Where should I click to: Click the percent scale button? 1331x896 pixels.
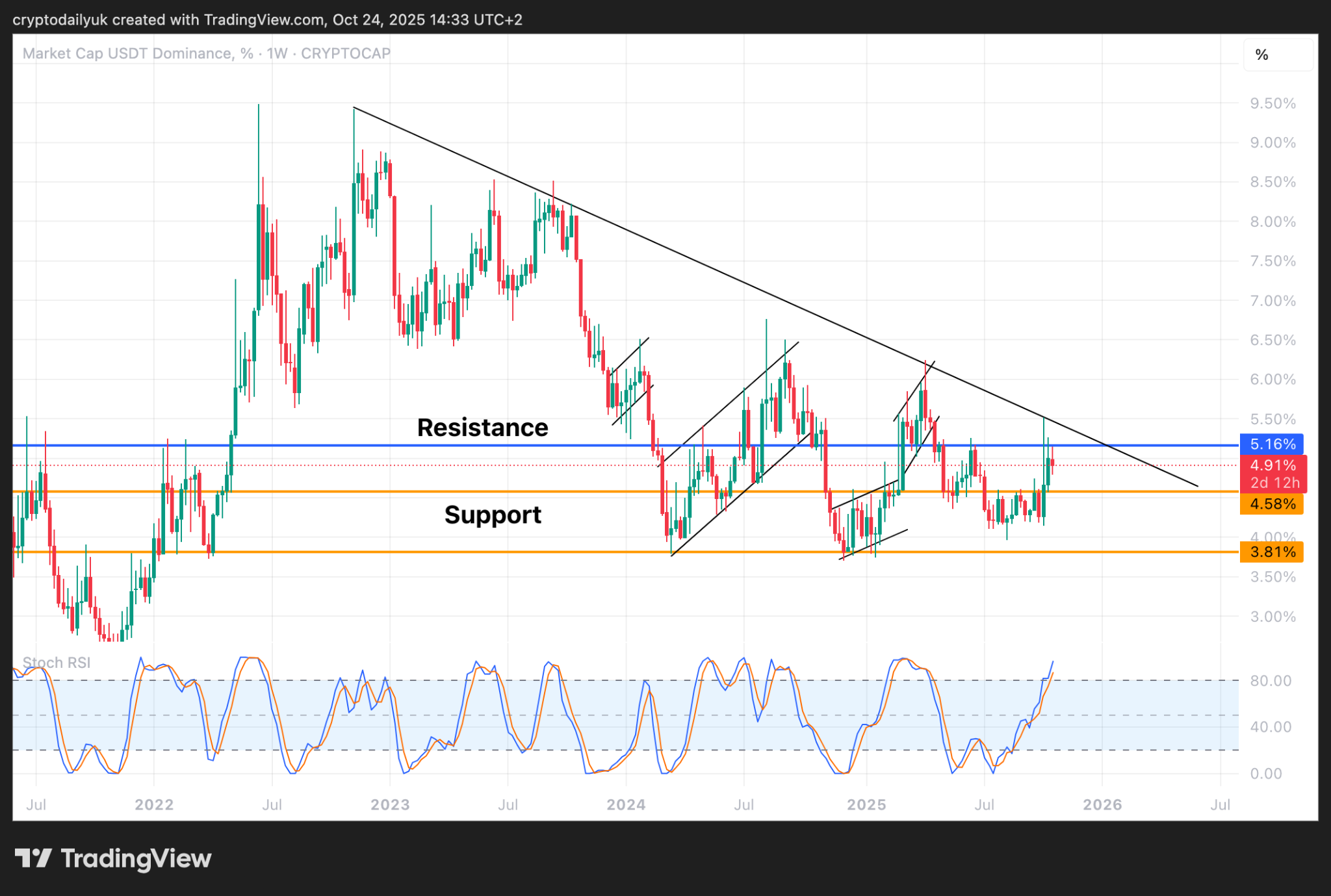(x=1261, y=55)
